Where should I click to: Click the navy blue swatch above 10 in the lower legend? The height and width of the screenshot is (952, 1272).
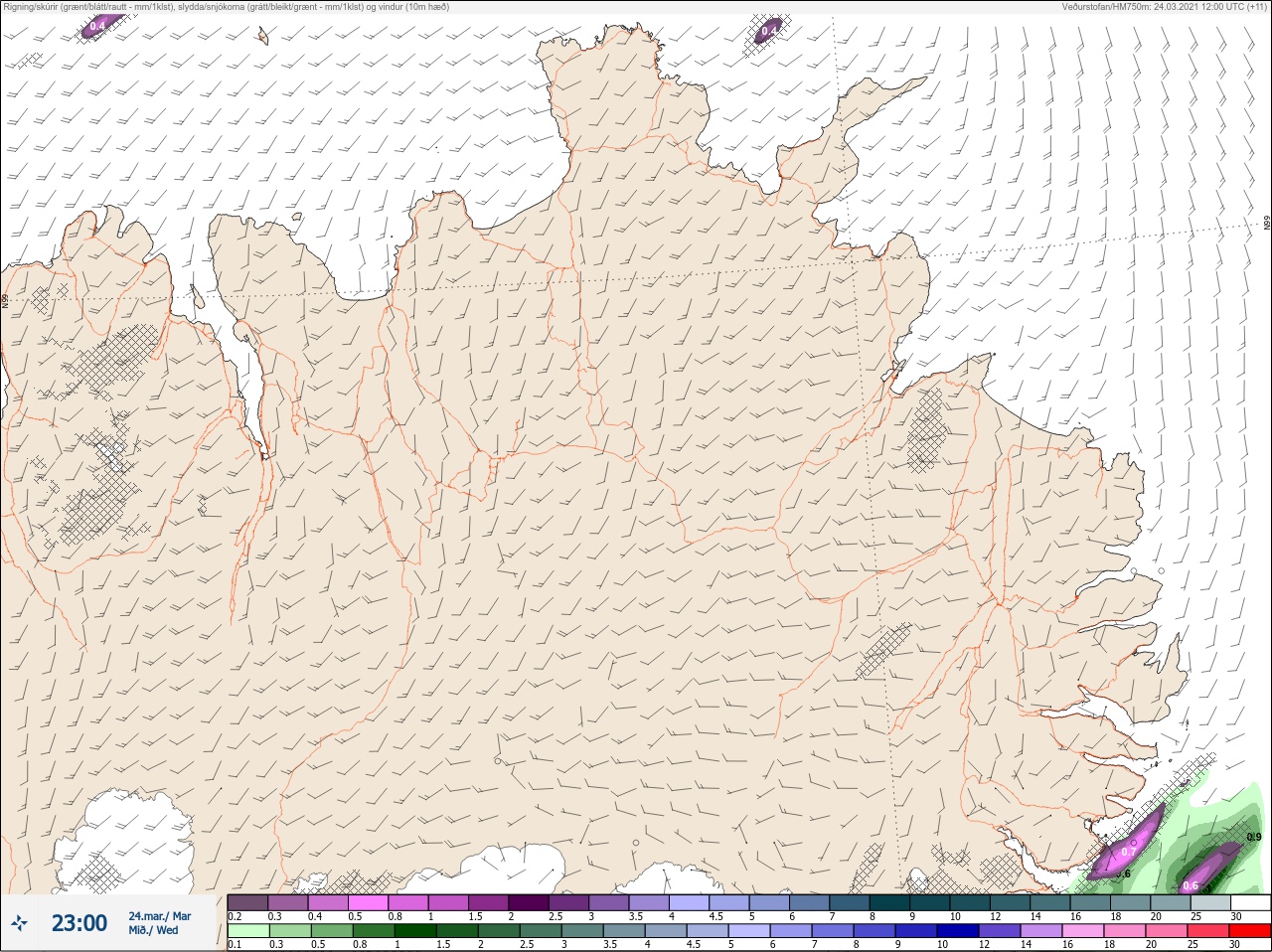(x=958, y=931)
